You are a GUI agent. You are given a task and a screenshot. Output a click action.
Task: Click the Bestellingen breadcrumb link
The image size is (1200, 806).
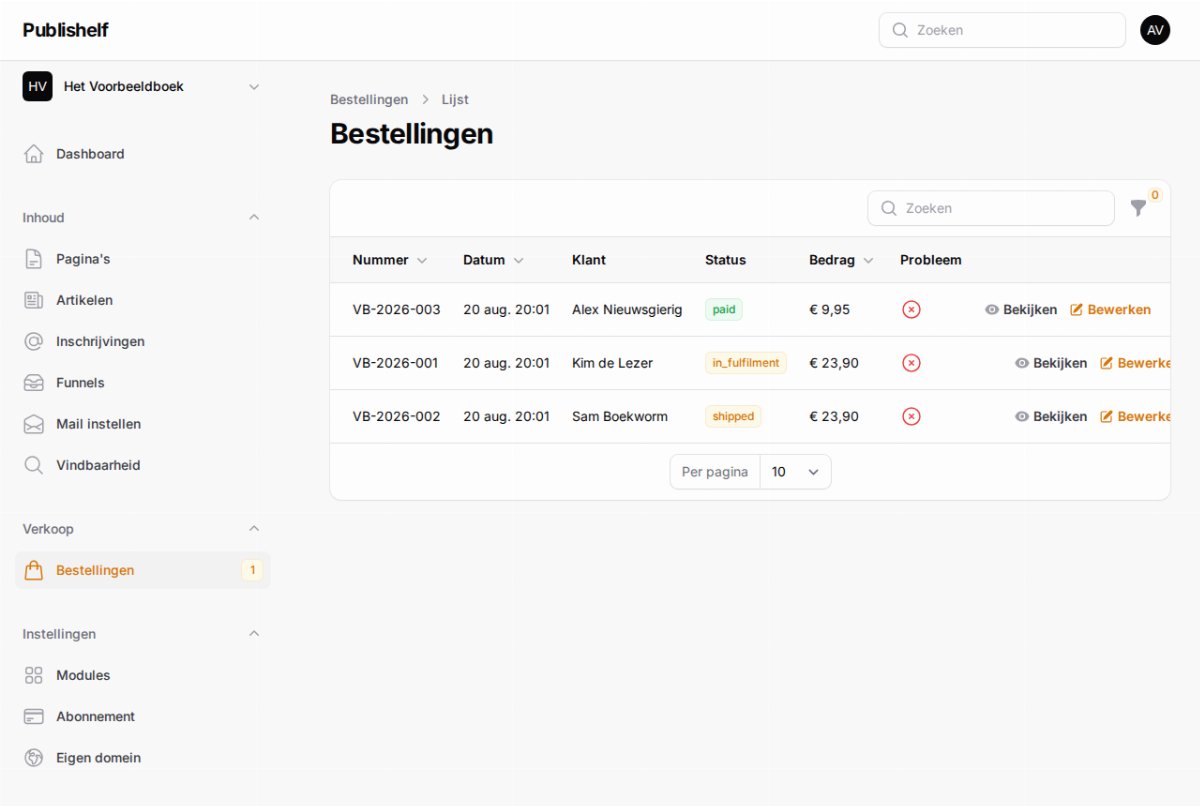pos(369,100)
